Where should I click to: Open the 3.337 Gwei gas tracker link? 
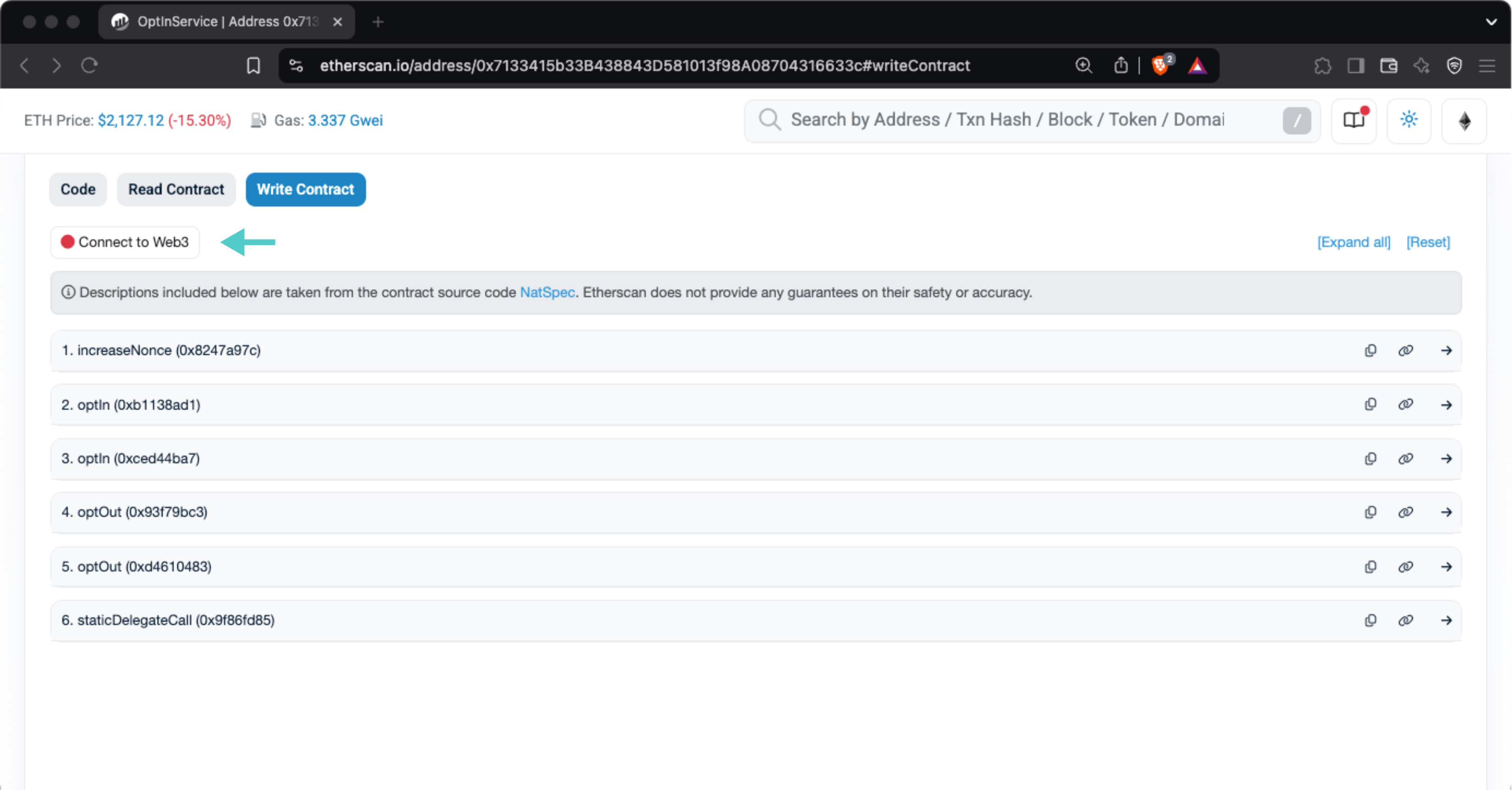pyautogui.click(x=345, y=121)
